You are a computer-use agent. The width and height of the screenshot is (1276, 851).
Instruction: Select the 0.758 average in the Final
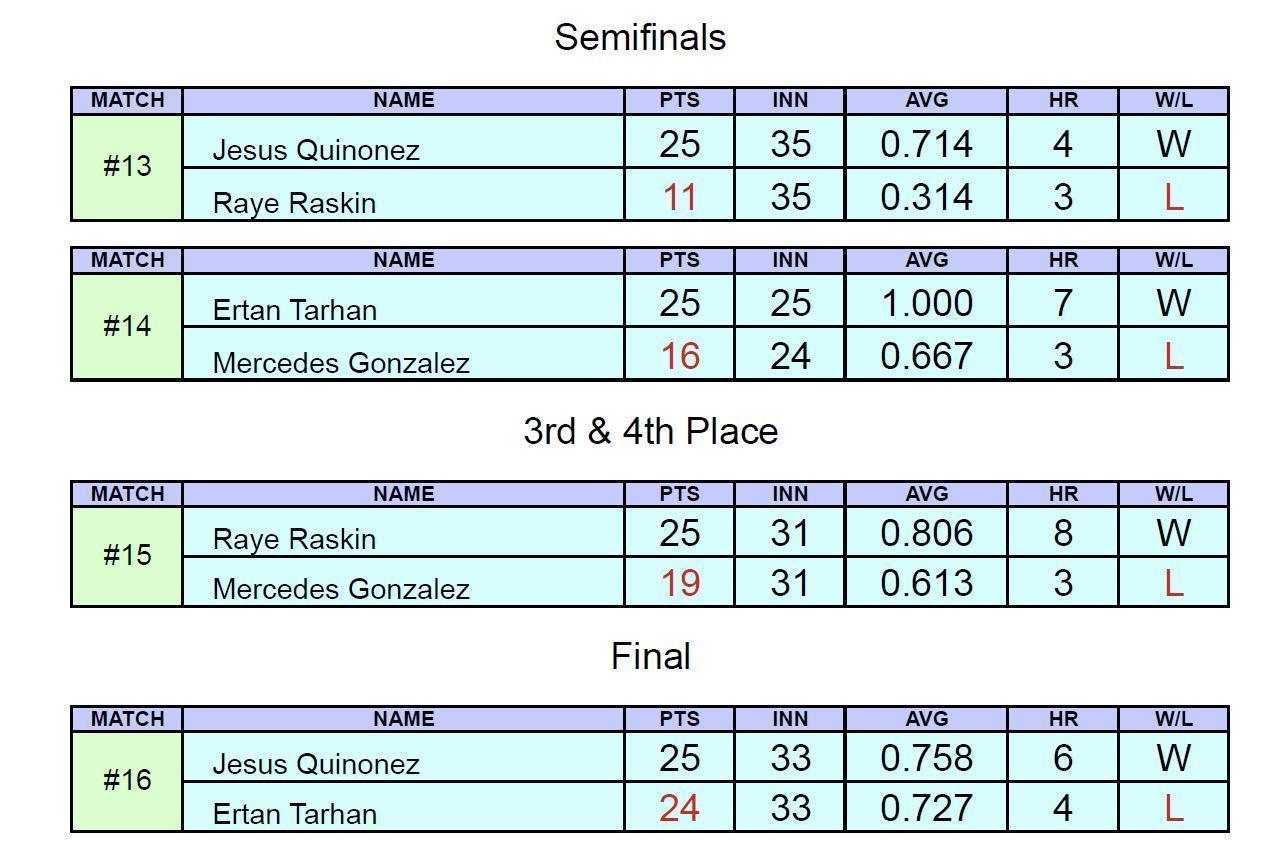click(x=926, y=758)
